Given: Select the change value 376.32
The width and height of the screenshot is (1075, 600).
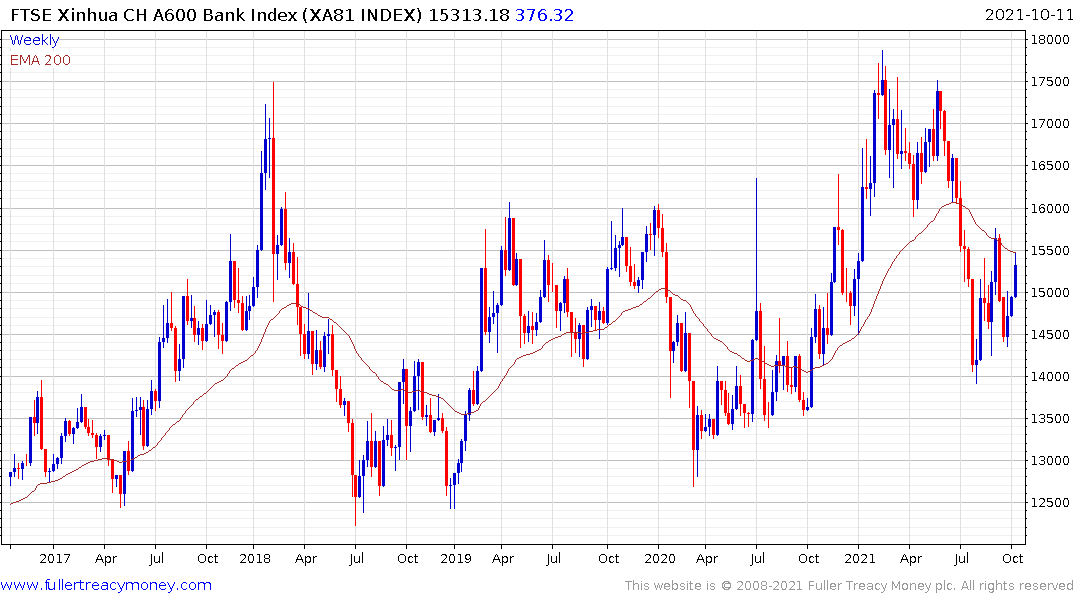Looking at the screenshot, I should [x=544, y=14].
